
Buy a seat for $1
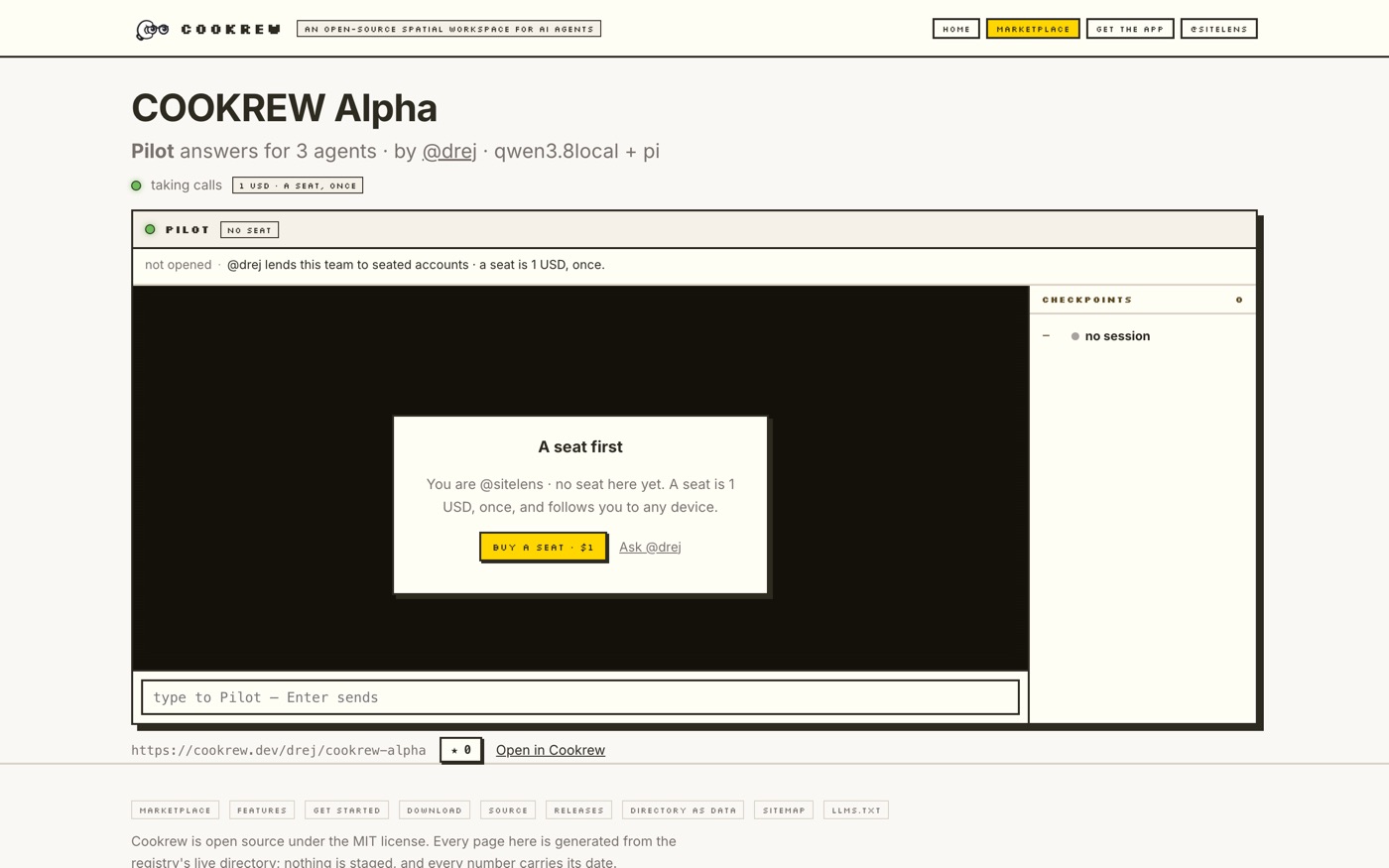click(x=543, y=547)
